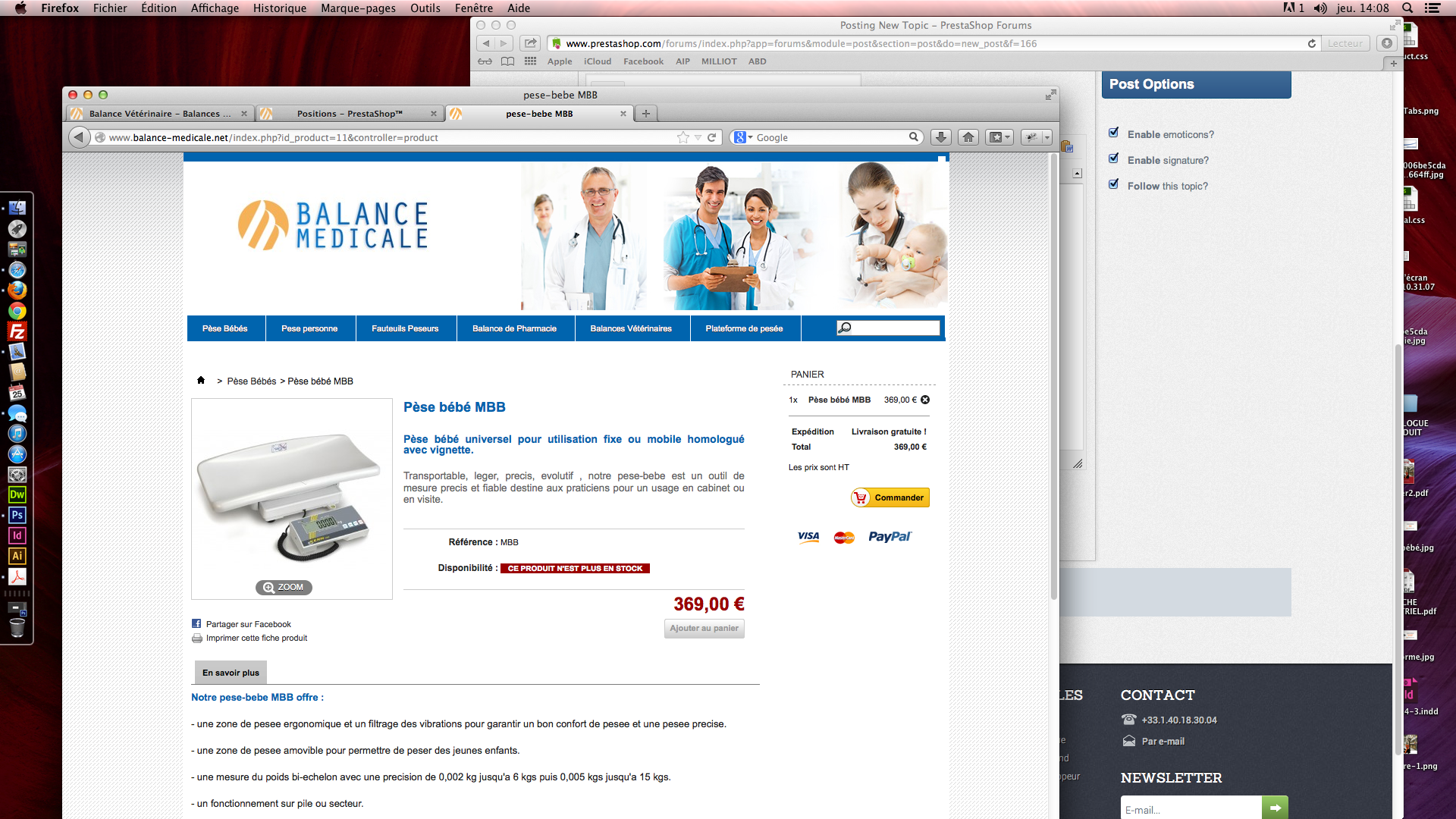The image size is (1456, 819).
Task: Remove Pèse bébé MBB from the cart
Action: [925, 400]
